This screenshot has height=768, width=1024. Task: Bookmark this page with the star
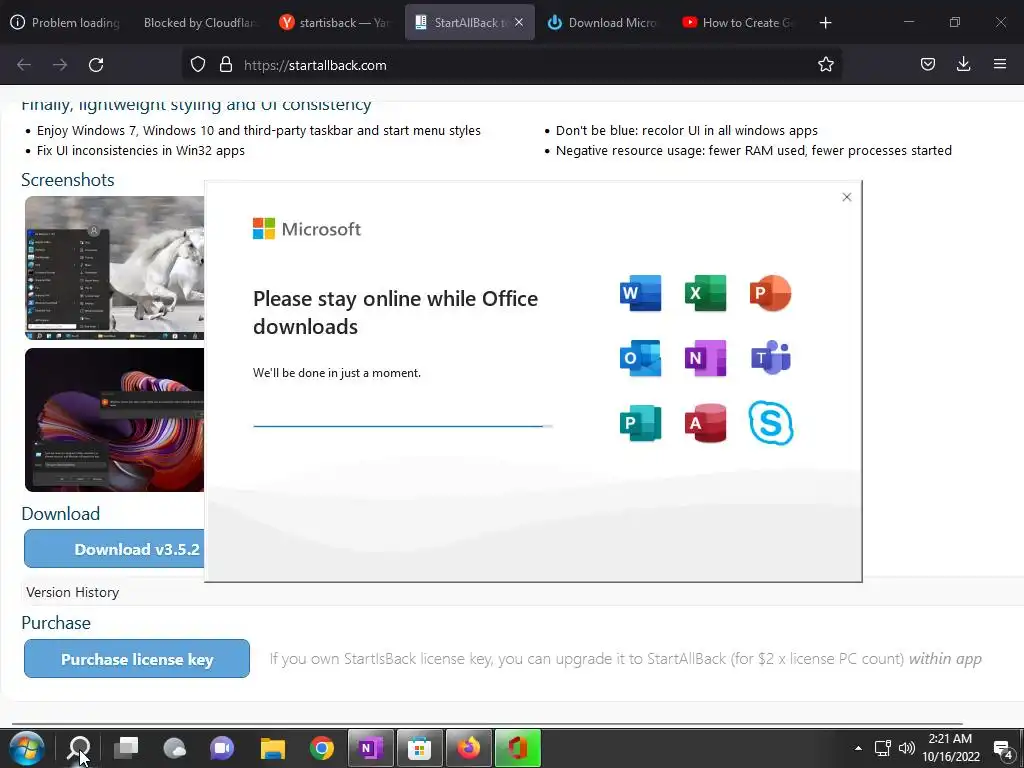[825, 64]
